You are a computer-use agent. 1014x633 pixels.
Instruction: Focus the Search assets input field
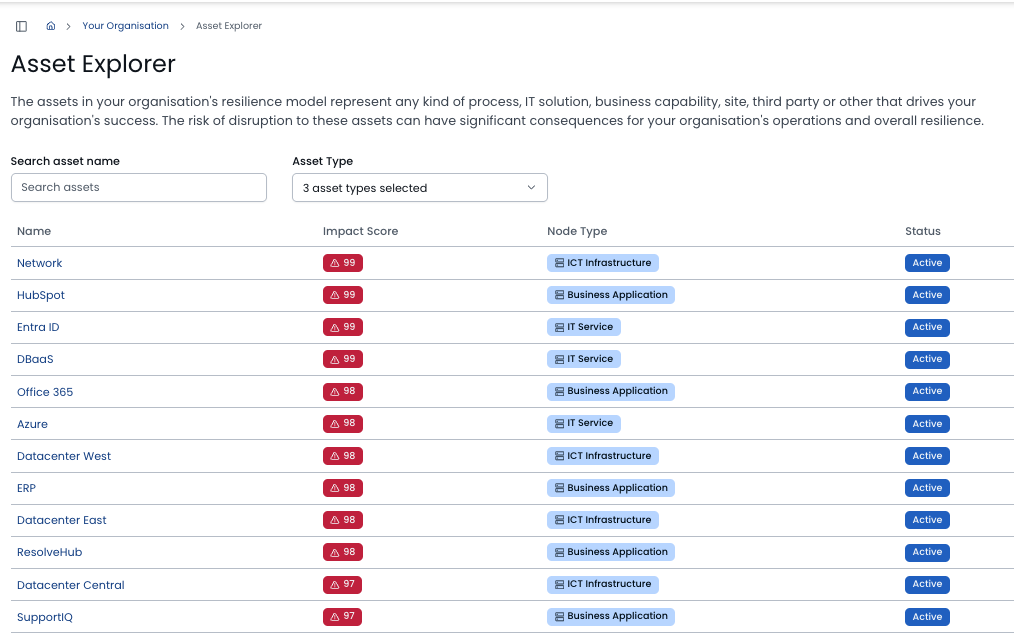(x=139, y=188)
